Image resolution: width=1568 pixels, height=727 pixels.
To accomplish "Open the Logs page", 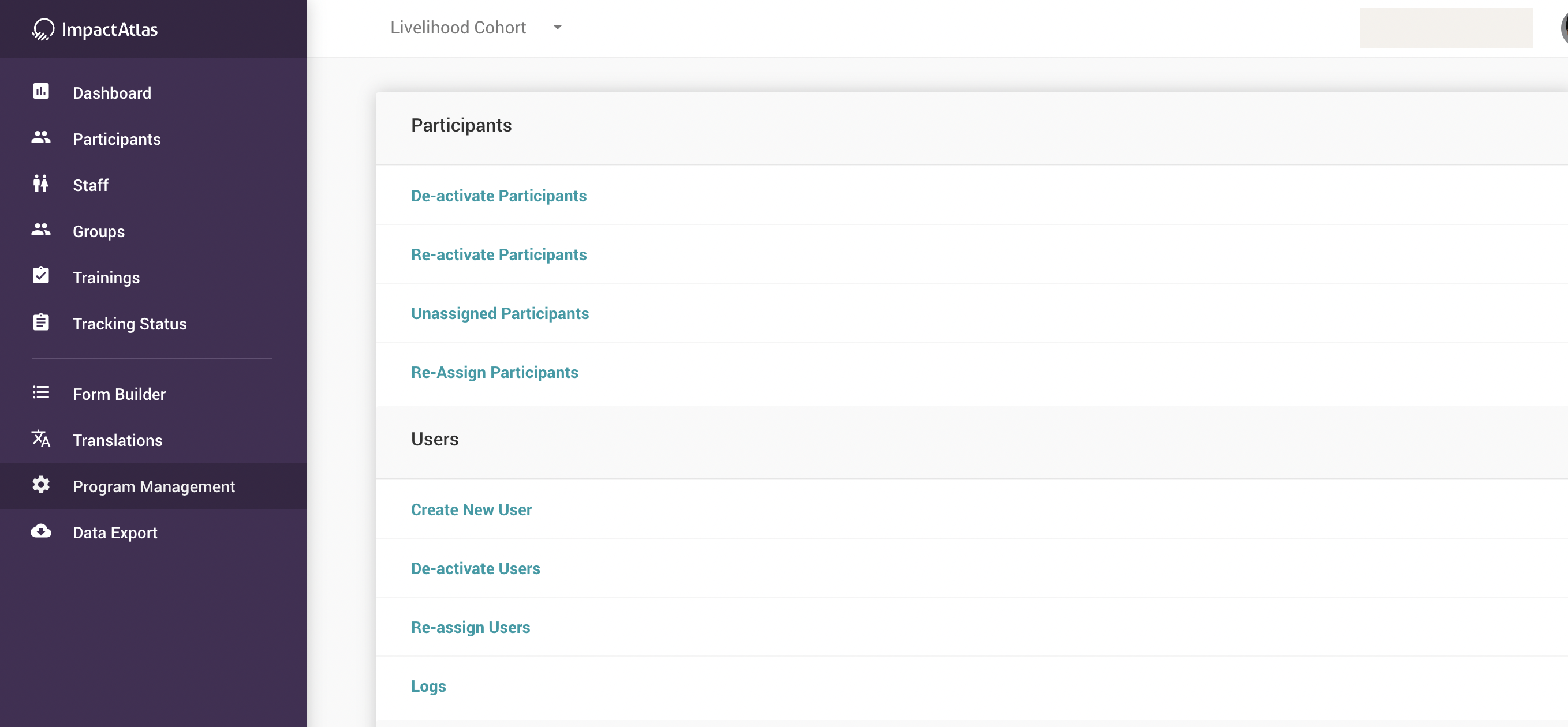I will point(428,685).
